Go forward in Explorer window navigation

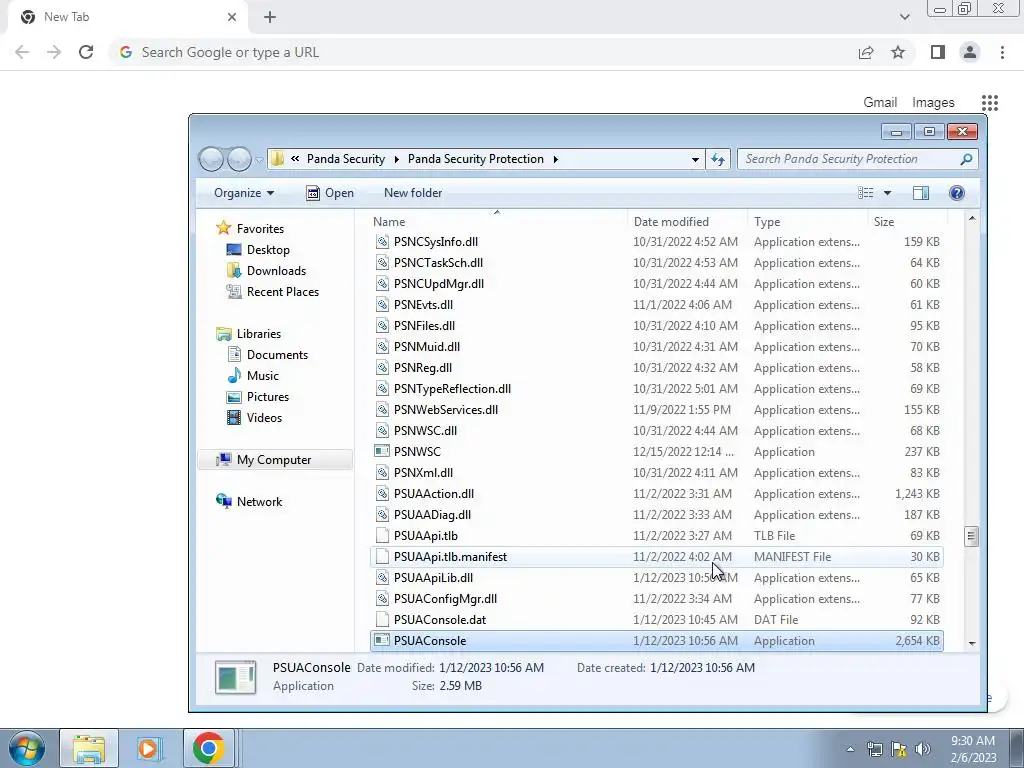239,159
